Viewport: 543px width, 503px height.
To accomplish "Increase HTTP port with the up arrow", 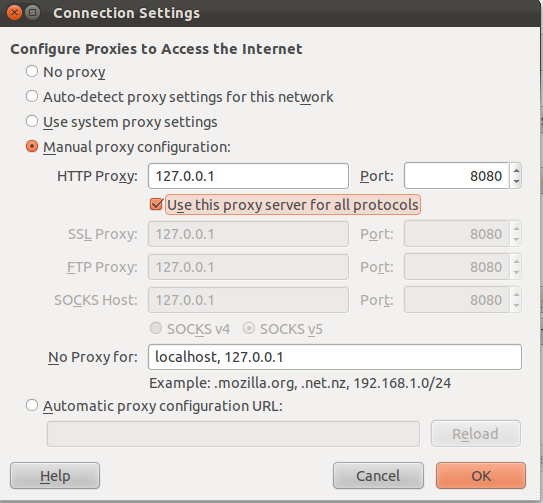I will coord(516,170).
